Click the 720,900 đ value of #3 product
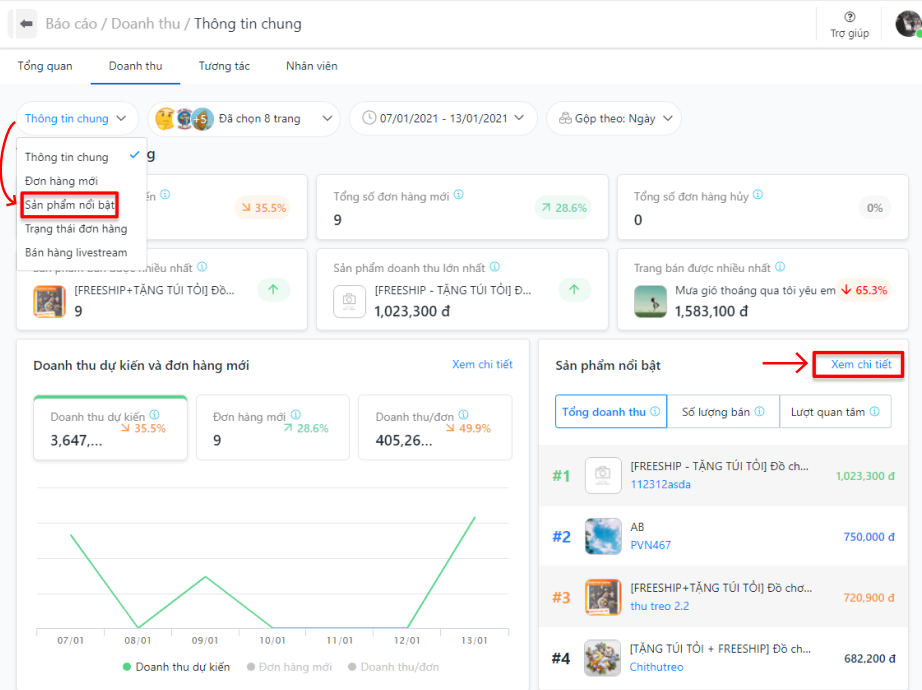The image size is (922, 690). (869, 598)
